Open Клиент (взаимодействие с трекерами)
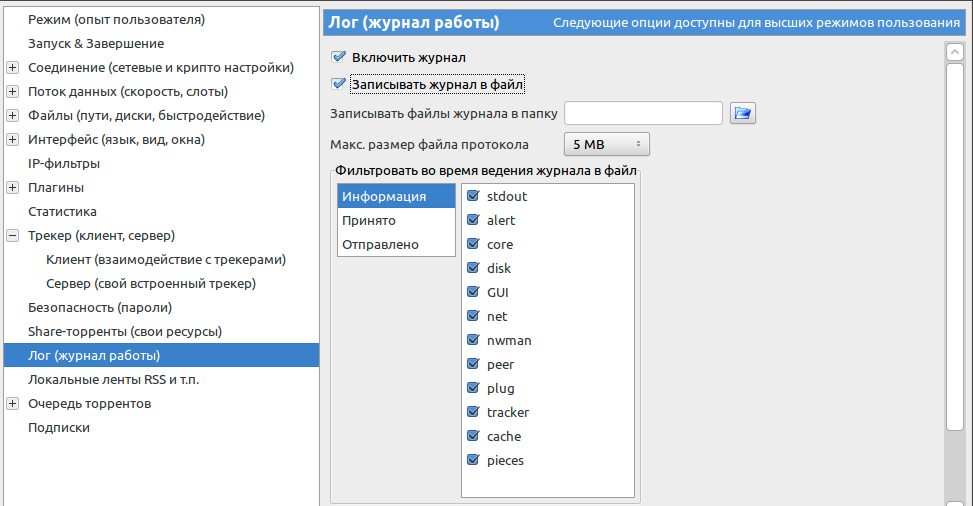Viewport: 973px width, 506px height. click(x=166, y=260)
